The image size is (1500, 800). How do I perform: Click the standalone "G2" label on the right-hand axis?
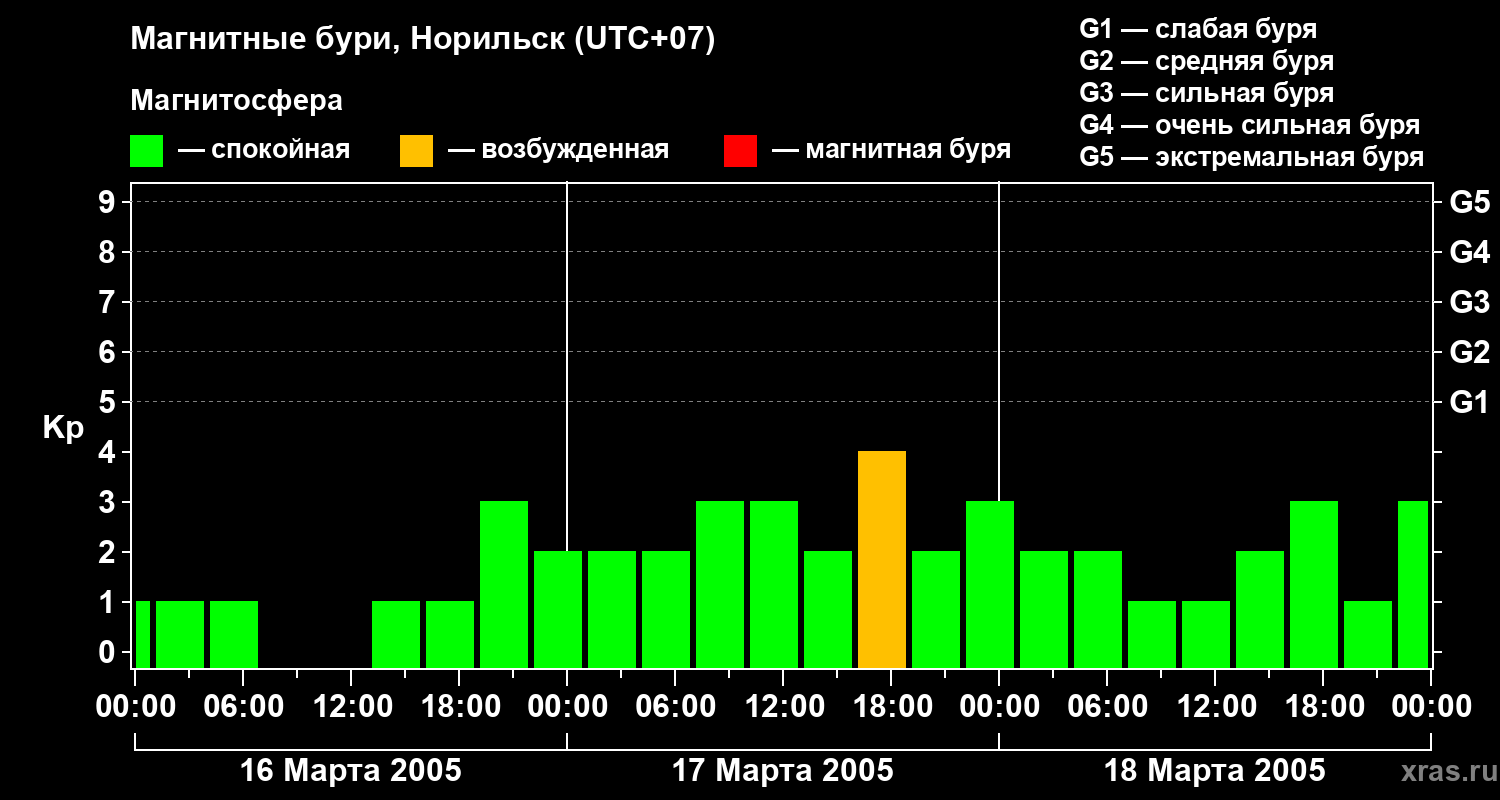pos(1470,352)
